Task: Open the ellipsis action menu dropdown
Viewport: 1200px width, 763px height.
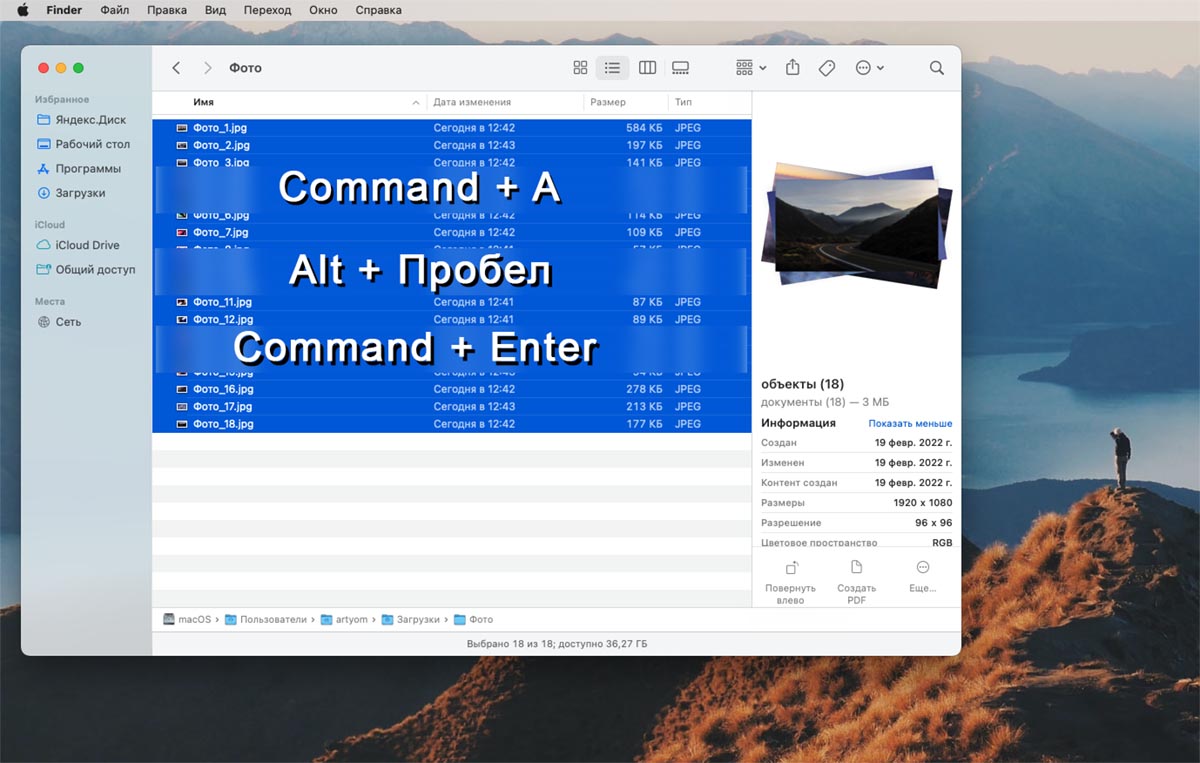Action: 869,68
